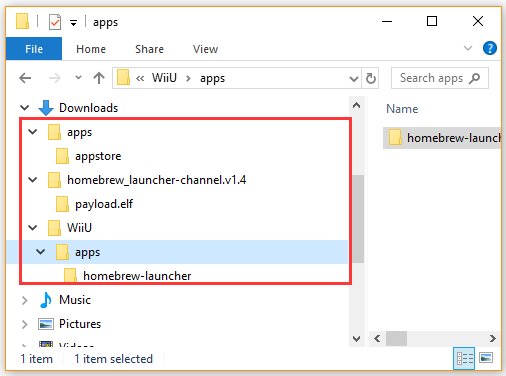The image size is (506, 376).
Task: Expand the Pictures tree node
Action: (24, 324)
